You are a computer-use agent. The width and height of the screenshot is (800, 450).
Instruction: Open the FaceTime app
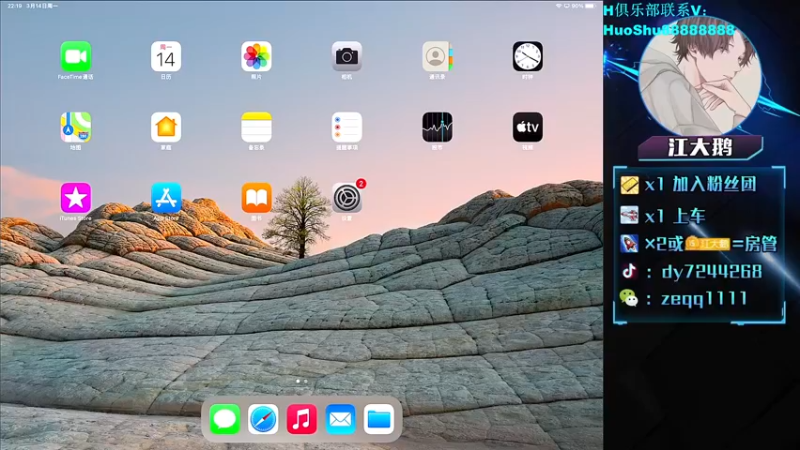(x=76, y=56)
